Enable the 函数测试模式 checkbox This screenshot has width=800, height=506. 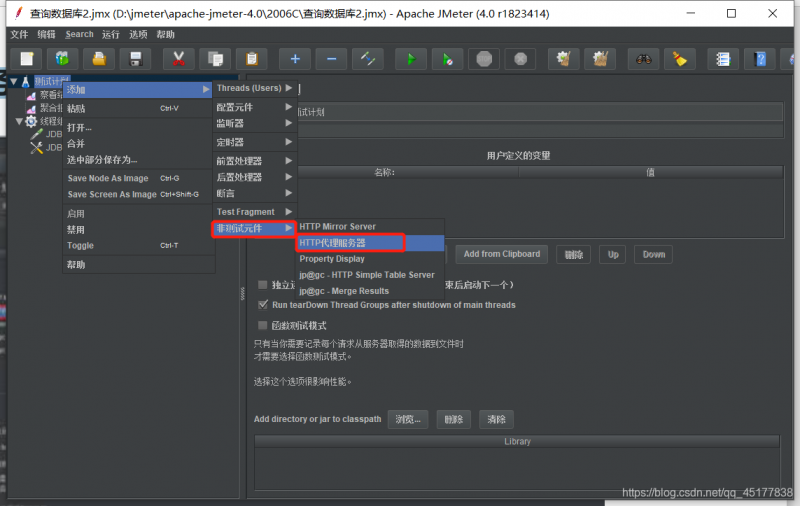coord(263,325)
